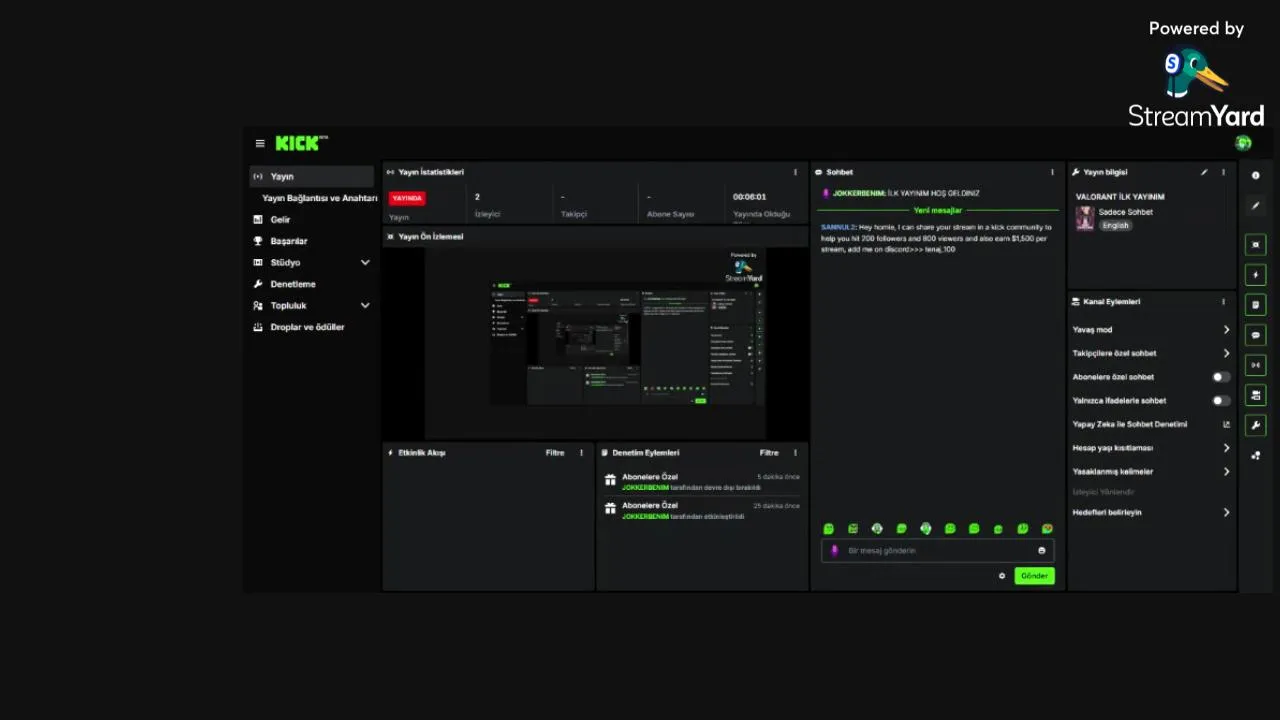Toggle the broadcast signal widget icon in the right rail

[x=1256, y=365]
